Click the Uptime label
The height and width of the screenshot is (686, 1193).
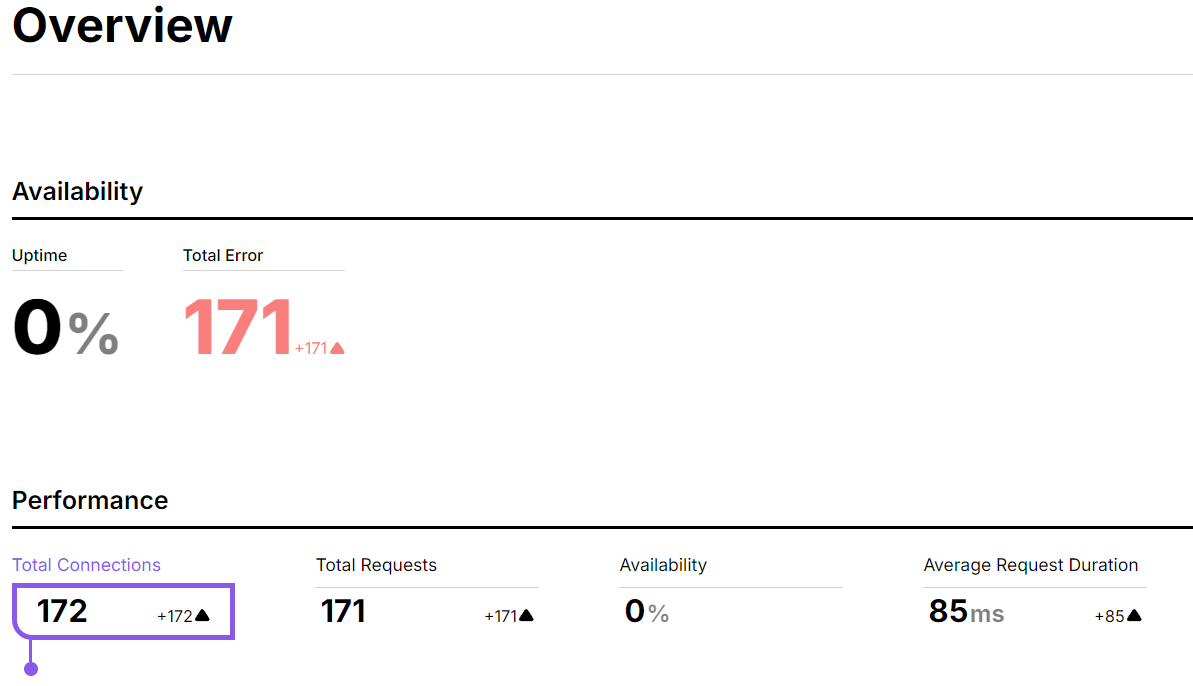pos(39,256)
